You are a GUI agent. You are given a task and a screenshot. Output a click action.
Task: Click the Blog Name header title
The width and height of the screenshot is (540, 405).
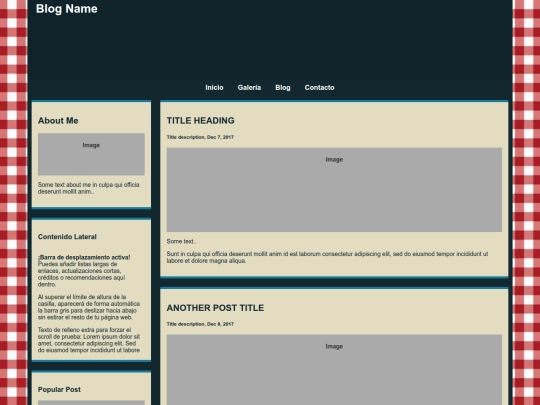(66, 9)
